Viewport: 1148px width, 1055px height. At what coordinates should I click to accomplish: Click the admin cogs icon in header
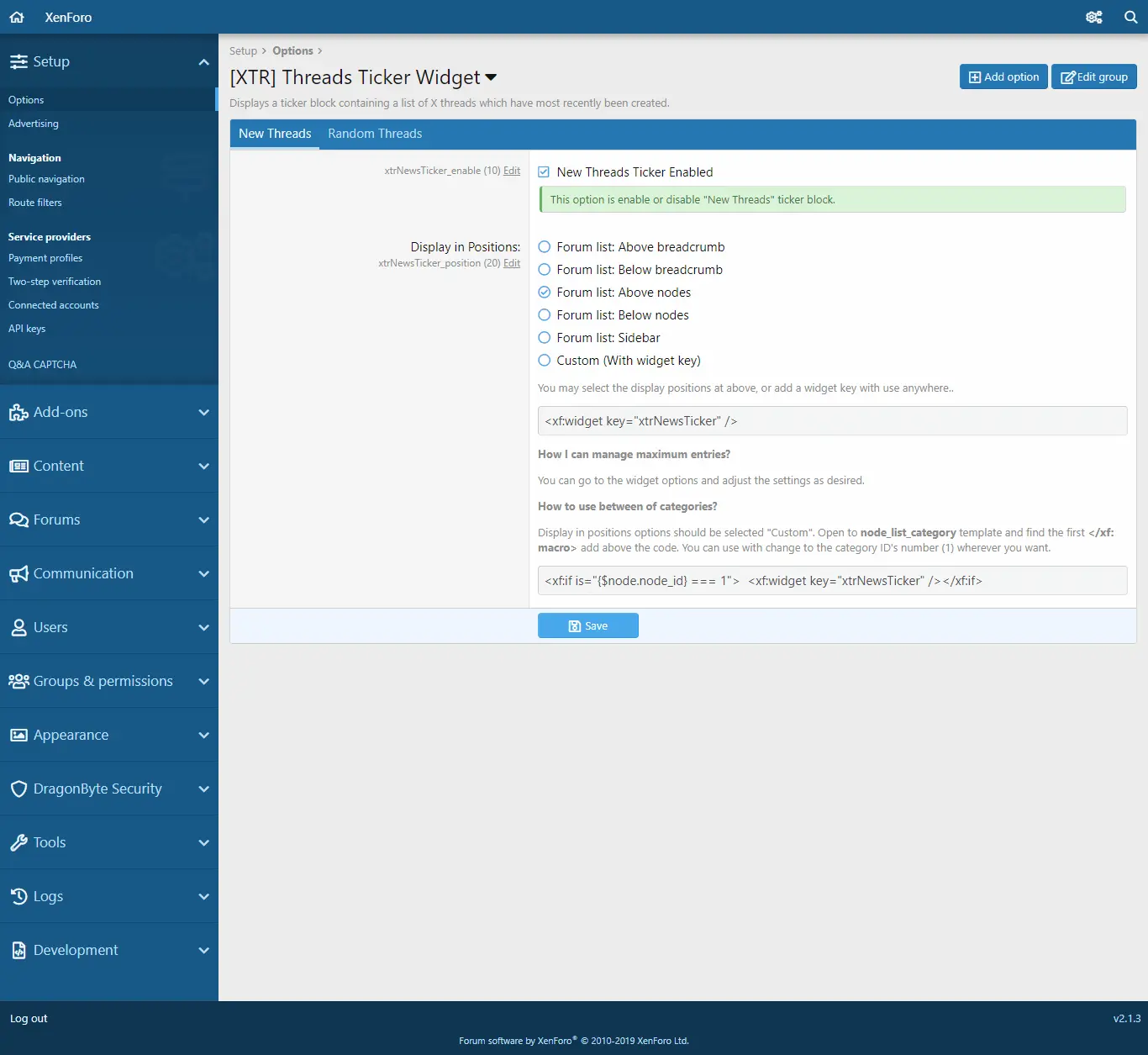1093,17
